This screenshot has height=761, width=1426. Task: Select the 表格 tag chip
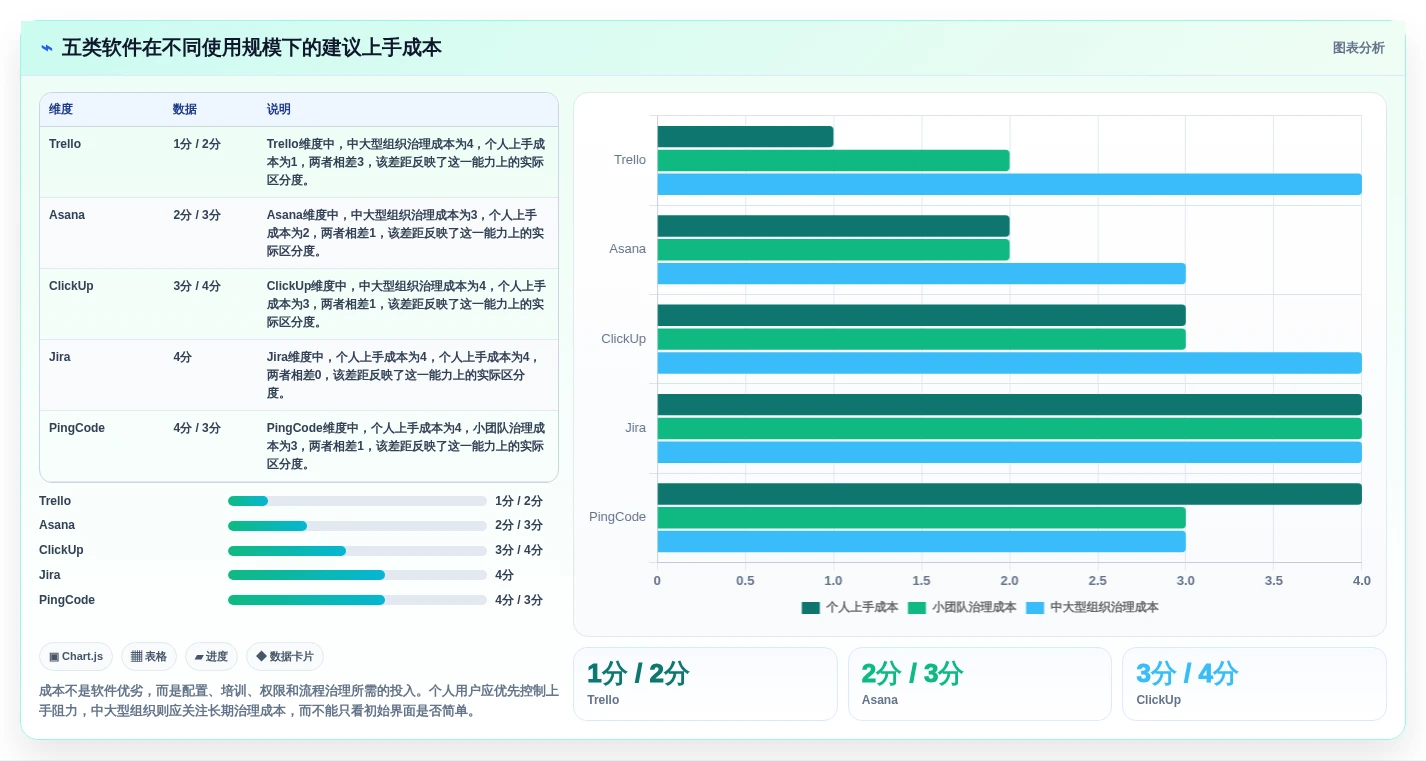point(149,657)
